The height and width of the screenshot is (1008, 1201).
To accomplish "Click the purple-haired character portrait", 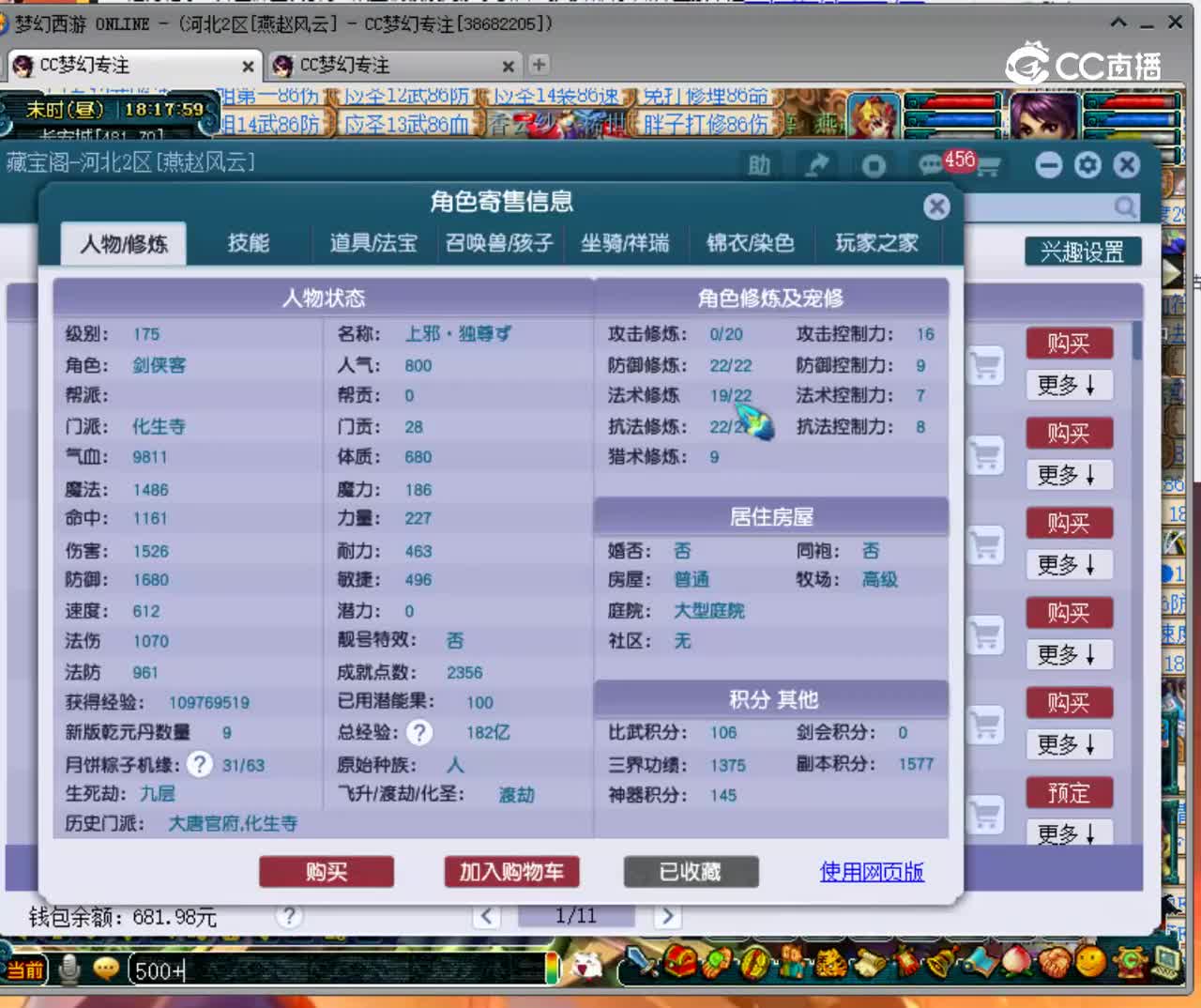I will [1043, 115].
